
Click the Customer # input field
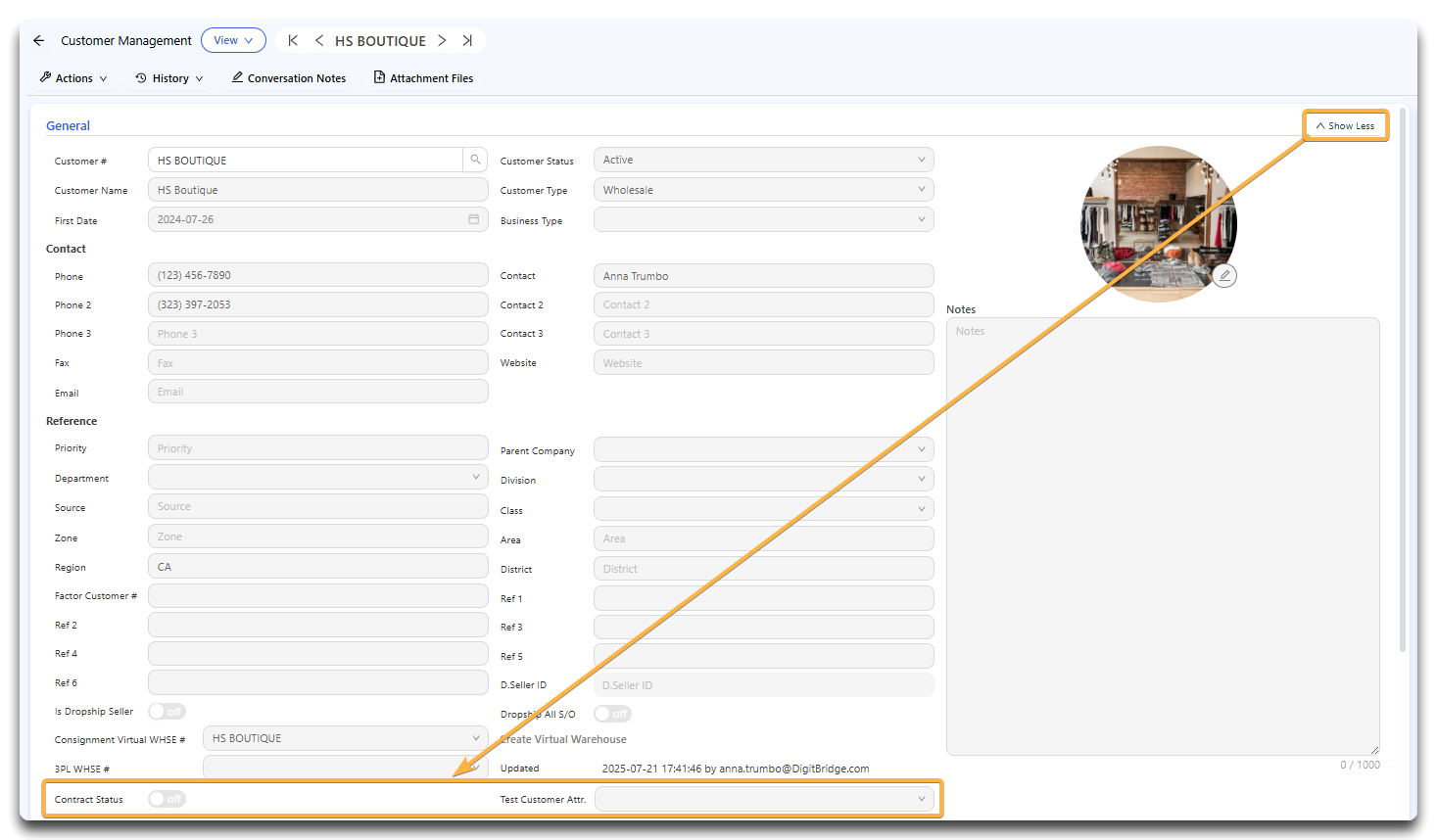click(x=306, y=160)
